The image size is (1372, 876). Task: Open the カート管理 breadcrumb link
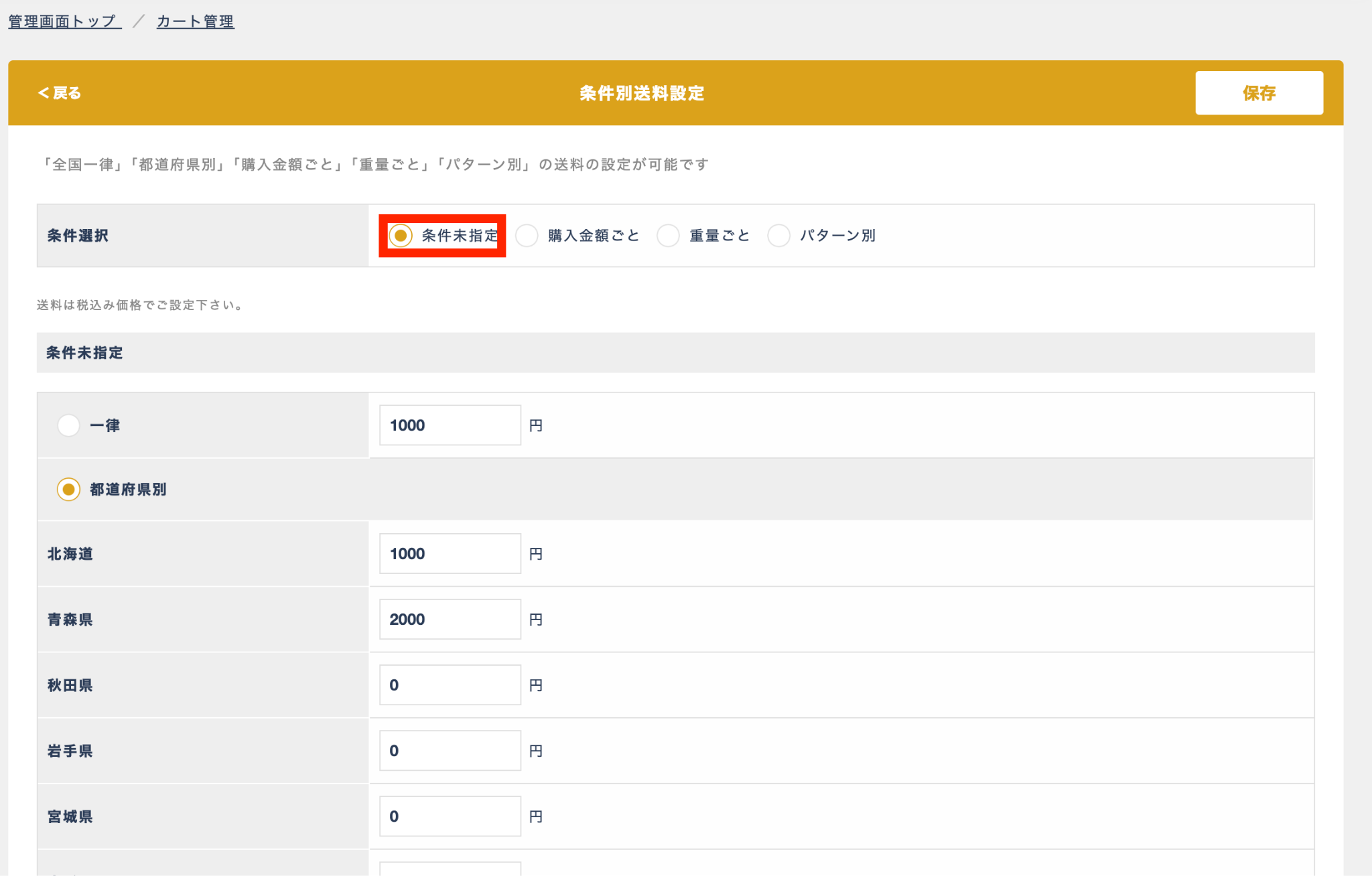coord(195,21)
